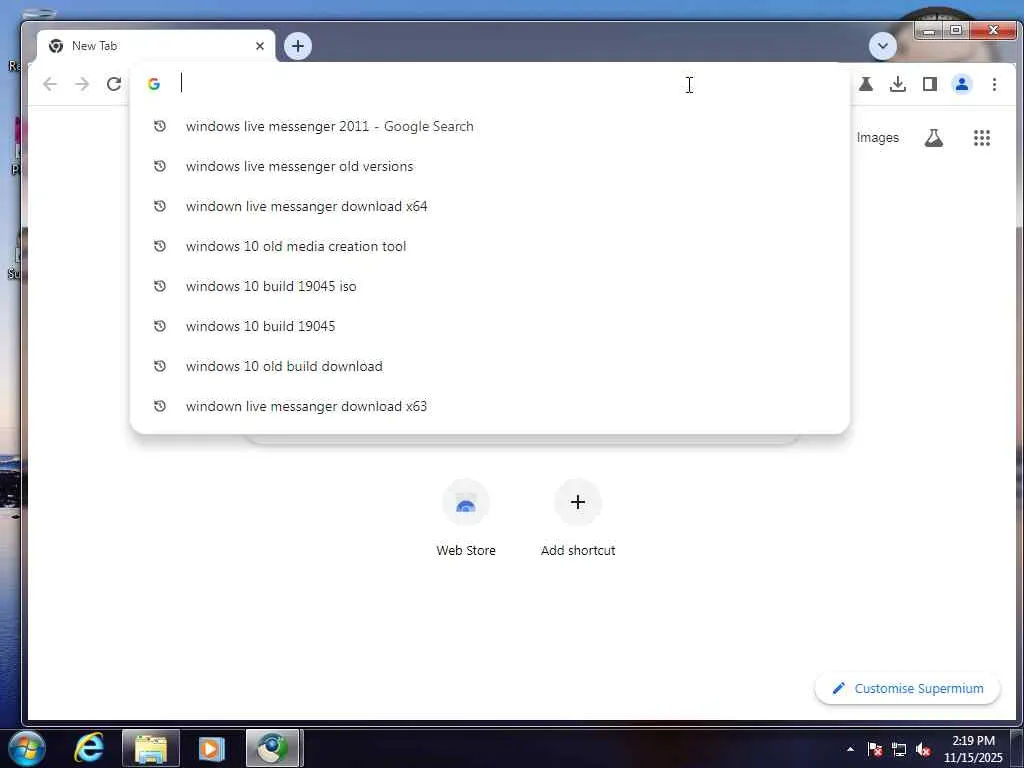The height and width of the screenshot is (768, 1024).
Task: Choose suggestion windown live messanger download x64
Action: coord(490,206)
